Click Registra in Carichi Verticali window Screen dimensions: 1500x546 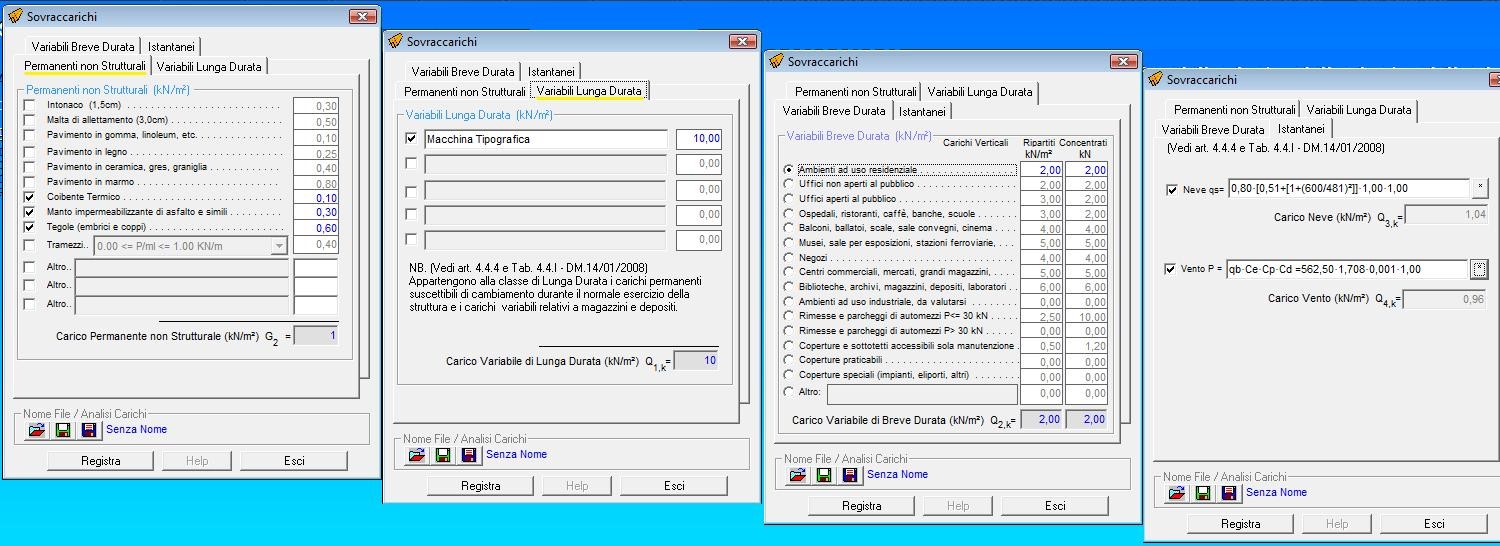(862, 506)
